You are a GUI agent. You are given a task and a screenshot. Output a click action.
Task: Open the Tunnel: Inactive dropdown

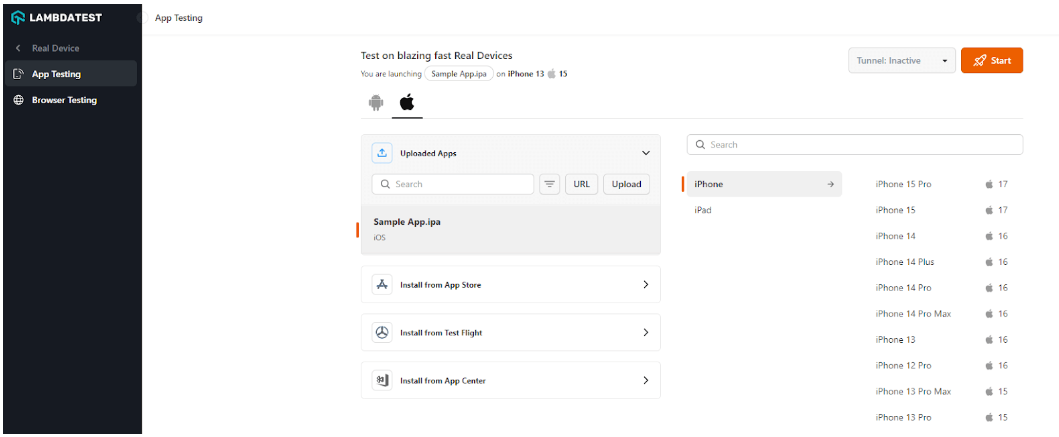click(901, 61)
